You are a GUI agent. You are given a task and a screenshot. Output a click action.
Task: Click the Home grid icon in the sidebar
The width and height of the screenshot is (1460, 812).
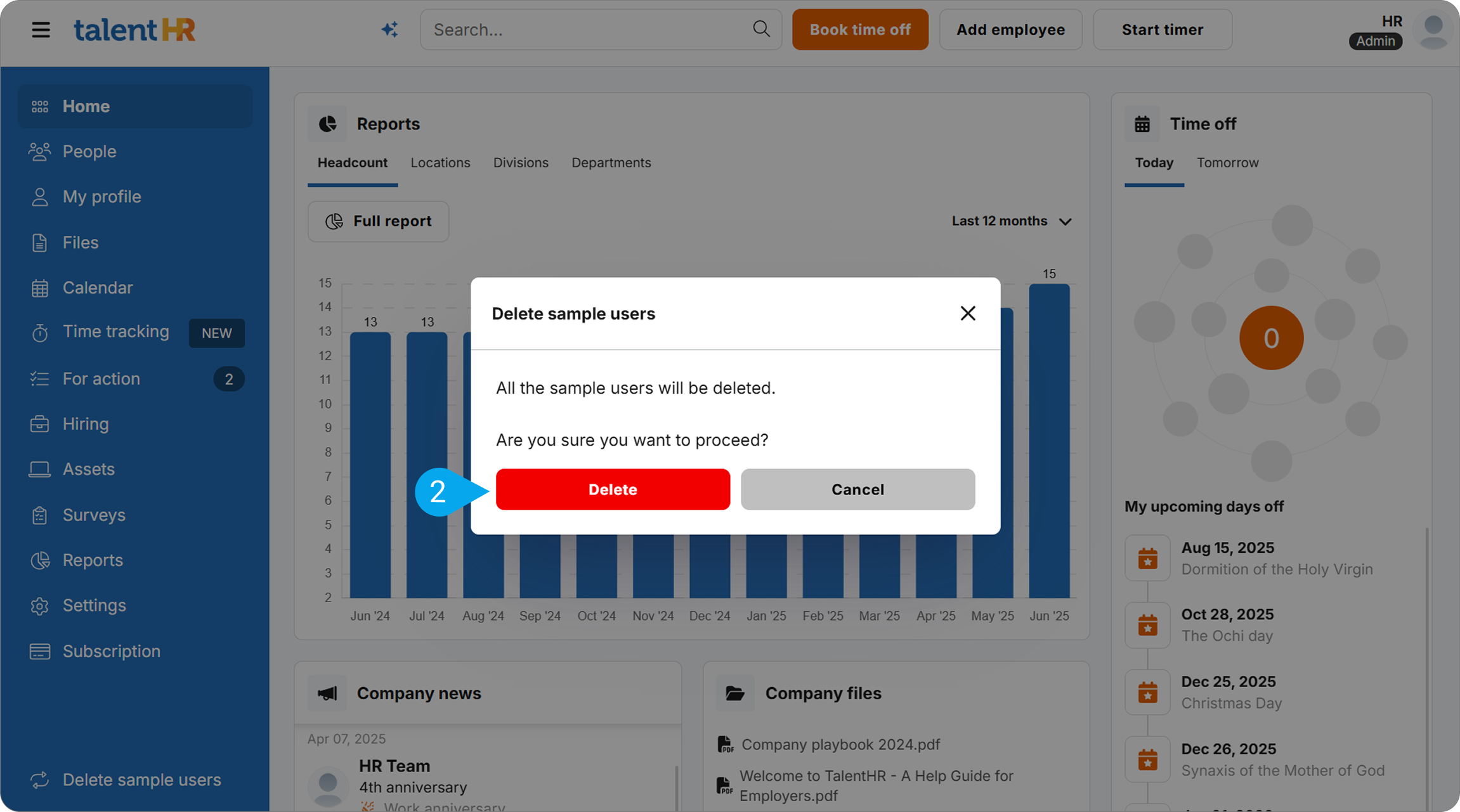tap(40, 106)
